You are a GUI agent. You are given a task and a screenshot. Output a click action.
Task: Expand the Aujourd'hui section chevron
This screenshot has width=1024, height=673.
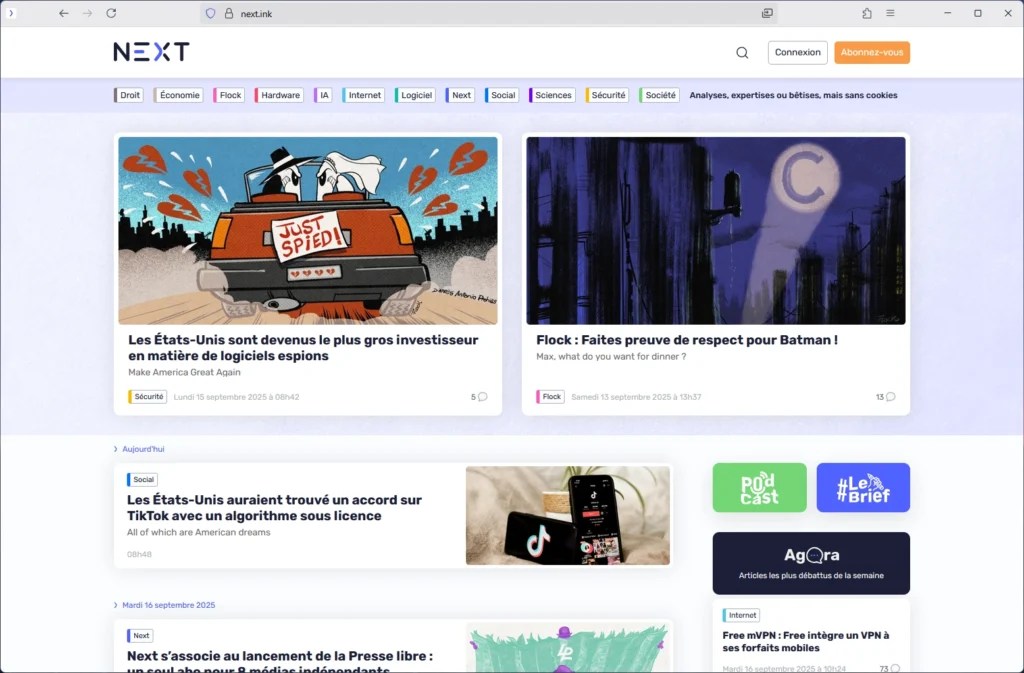pos(116,449)
